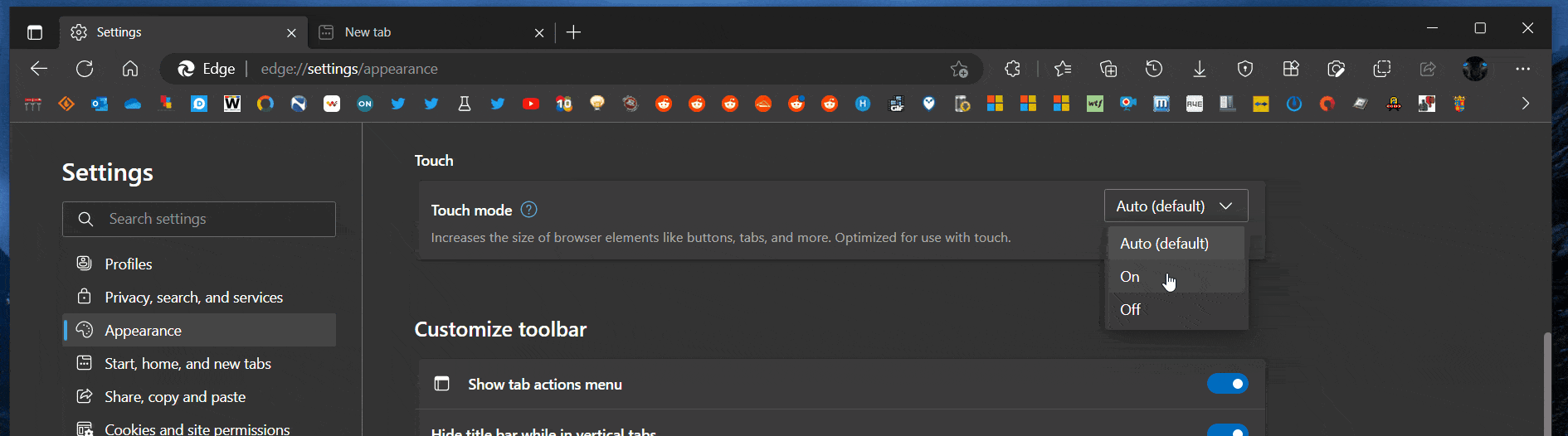Open the Collections icon

[x=1108, y=69]
